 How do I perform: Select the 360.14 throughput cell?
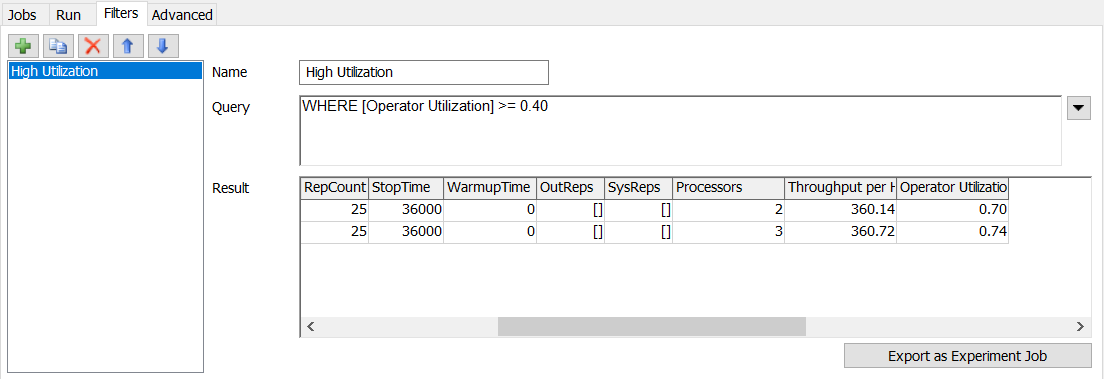point(841,210)
